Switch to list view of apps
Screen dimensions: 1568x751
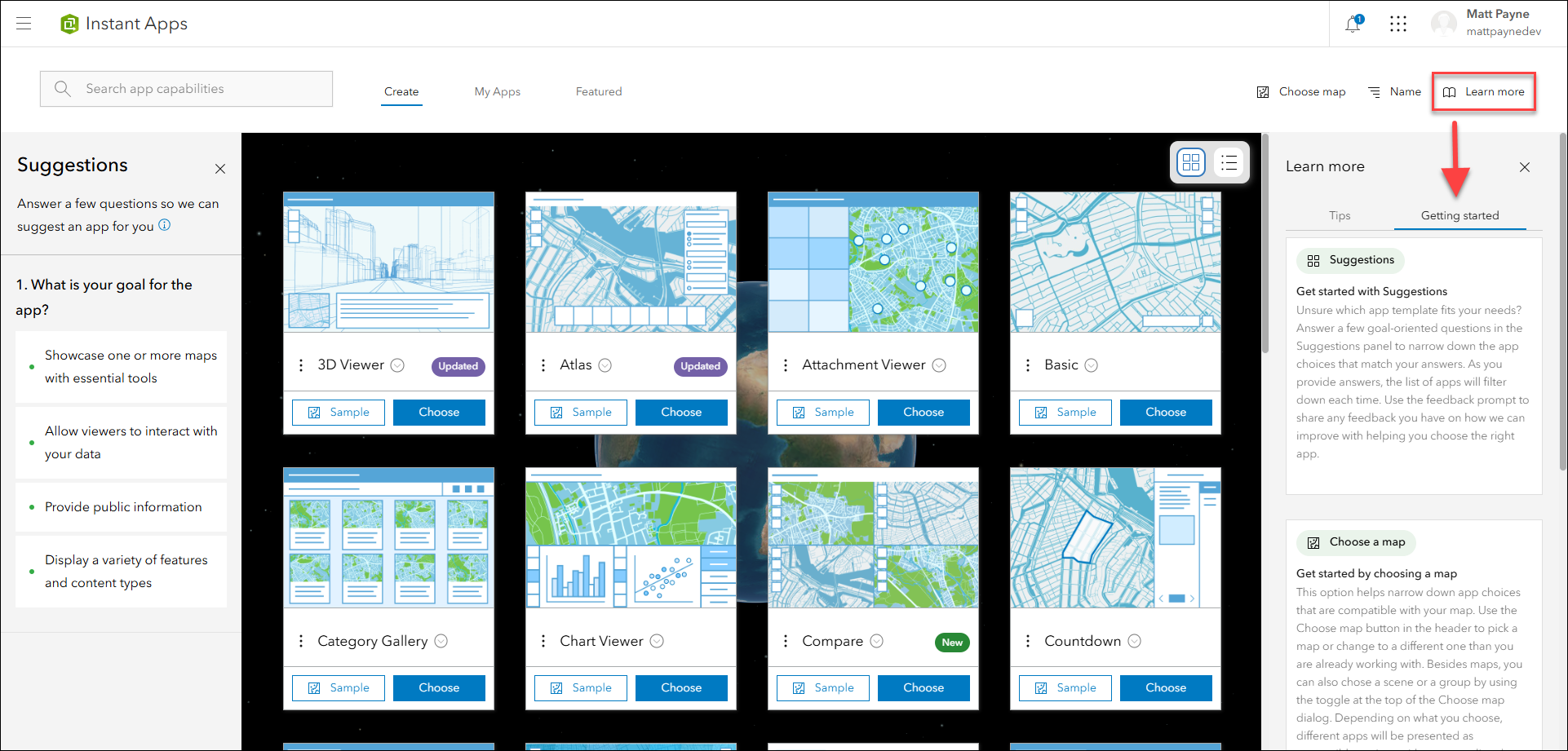click(x=1229, y=162)
